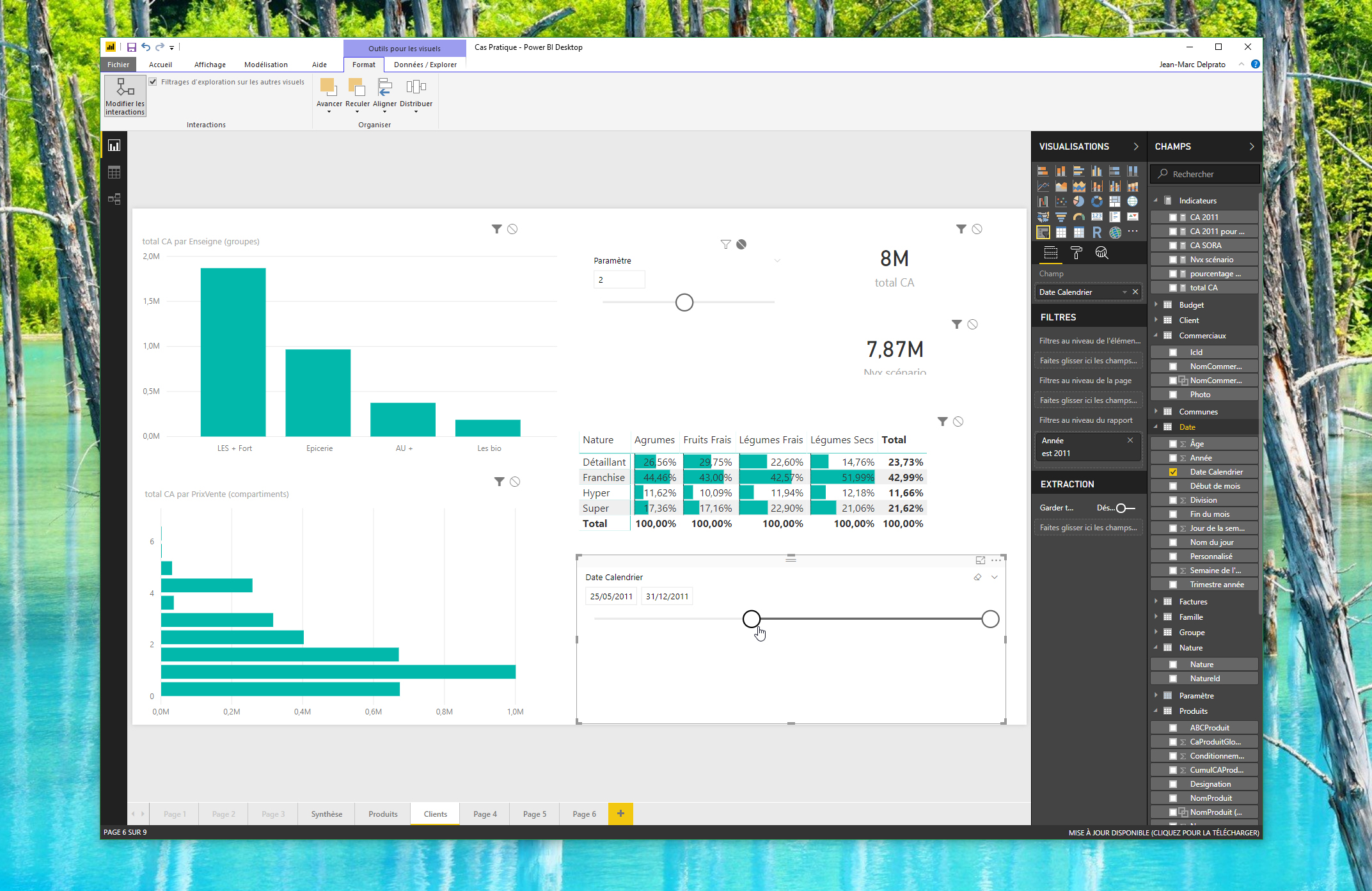
Task: Click Modifier les interactions button
Action: click(x=125, y=96)
